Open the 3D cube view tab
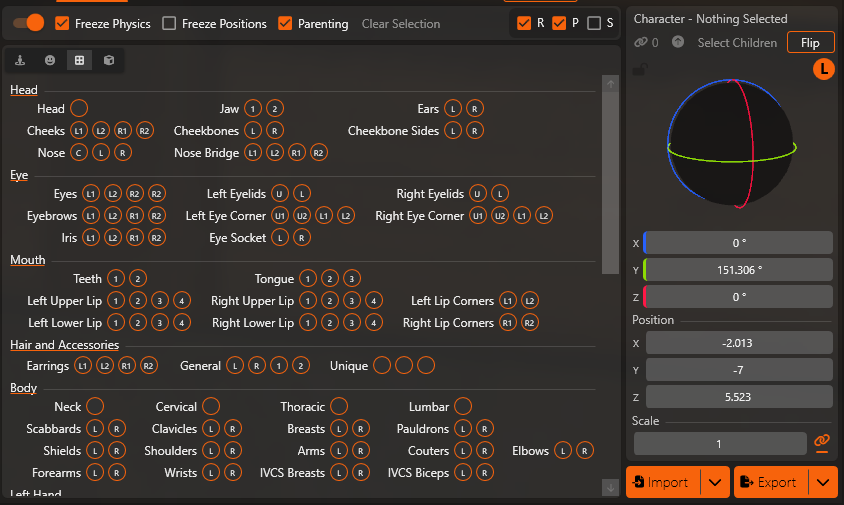844x505 pixels. (x=109, y=60)
